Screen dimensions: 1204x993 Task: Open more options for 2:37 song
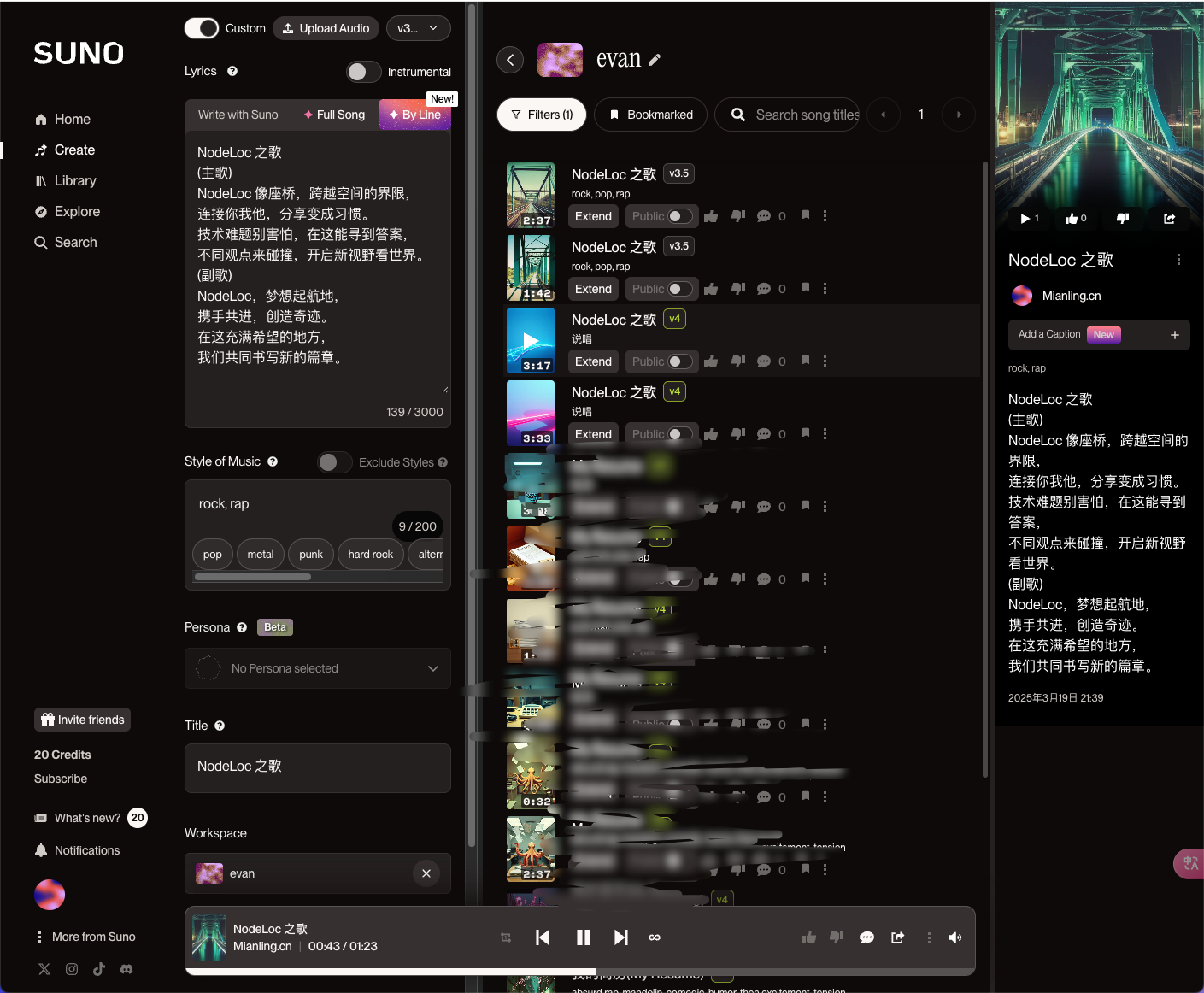coord(825,216)
